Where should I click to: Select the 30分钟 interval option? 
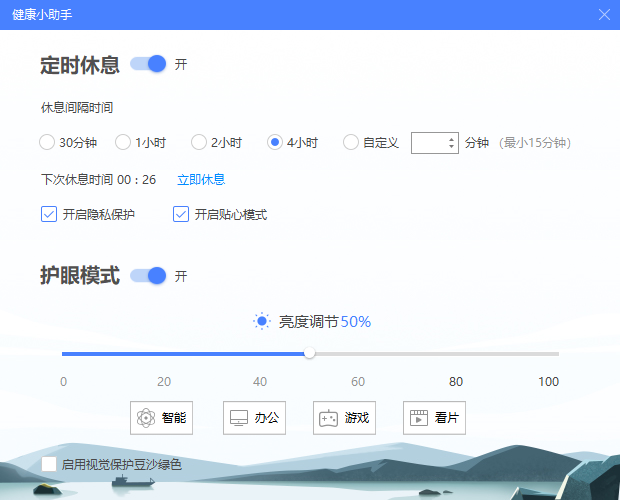point(47,142)
